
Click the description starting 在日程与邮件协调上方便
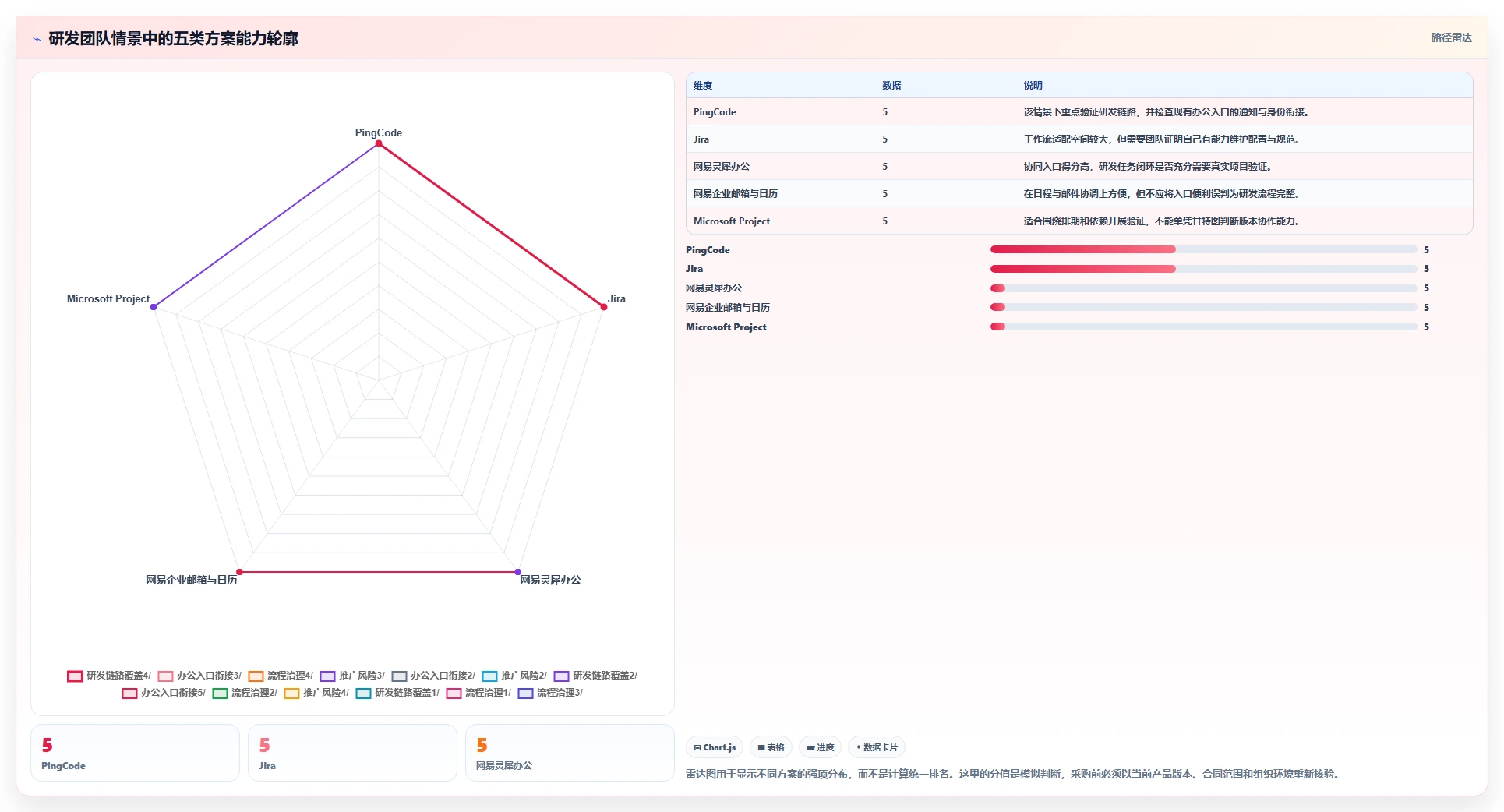click(x=1163, y=194)
